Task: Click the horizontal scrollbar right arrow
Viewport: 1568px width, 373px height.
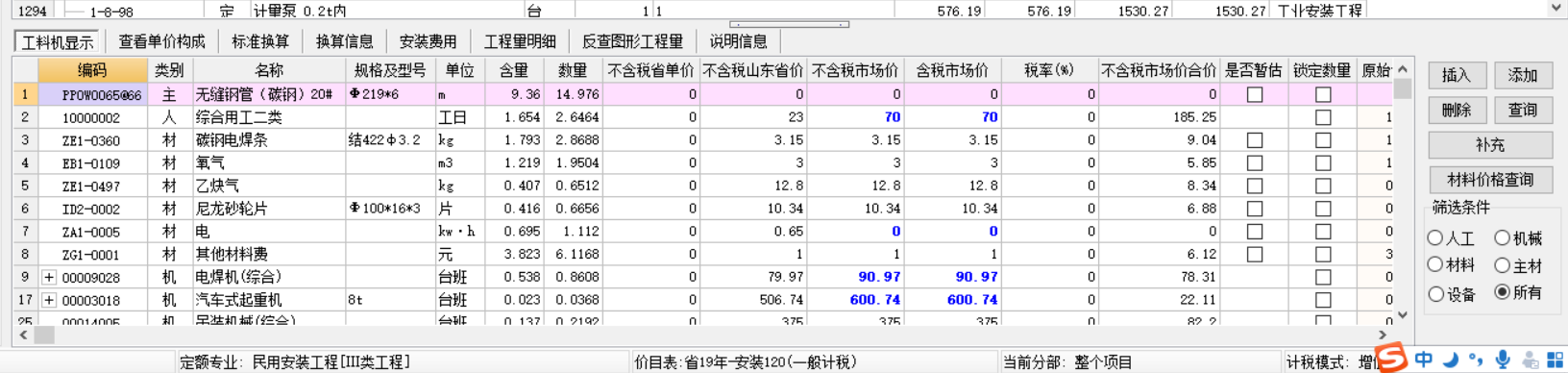Action: pyautogui.click(x=1384, y=335)
